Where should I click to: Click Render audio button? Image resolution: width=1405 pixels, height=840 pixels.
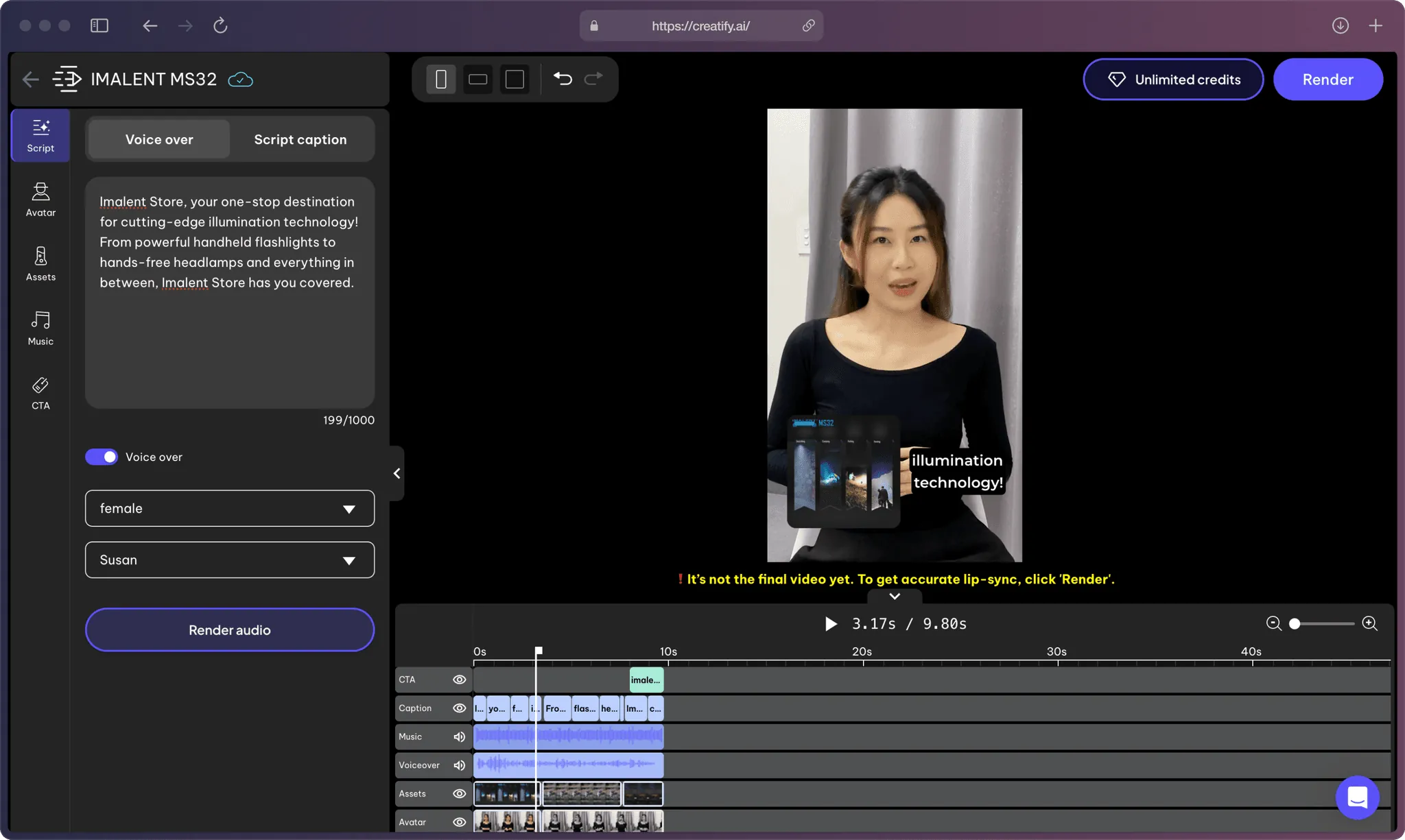click(x=230, y=629)
